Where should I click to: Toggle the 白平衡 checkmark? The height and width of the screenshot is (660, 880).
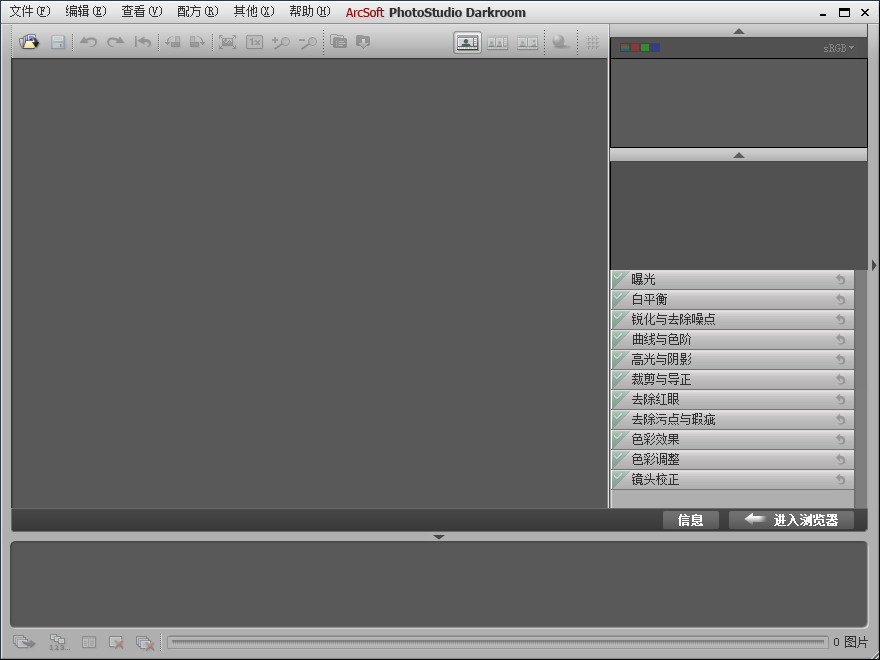tap(620, 299)
